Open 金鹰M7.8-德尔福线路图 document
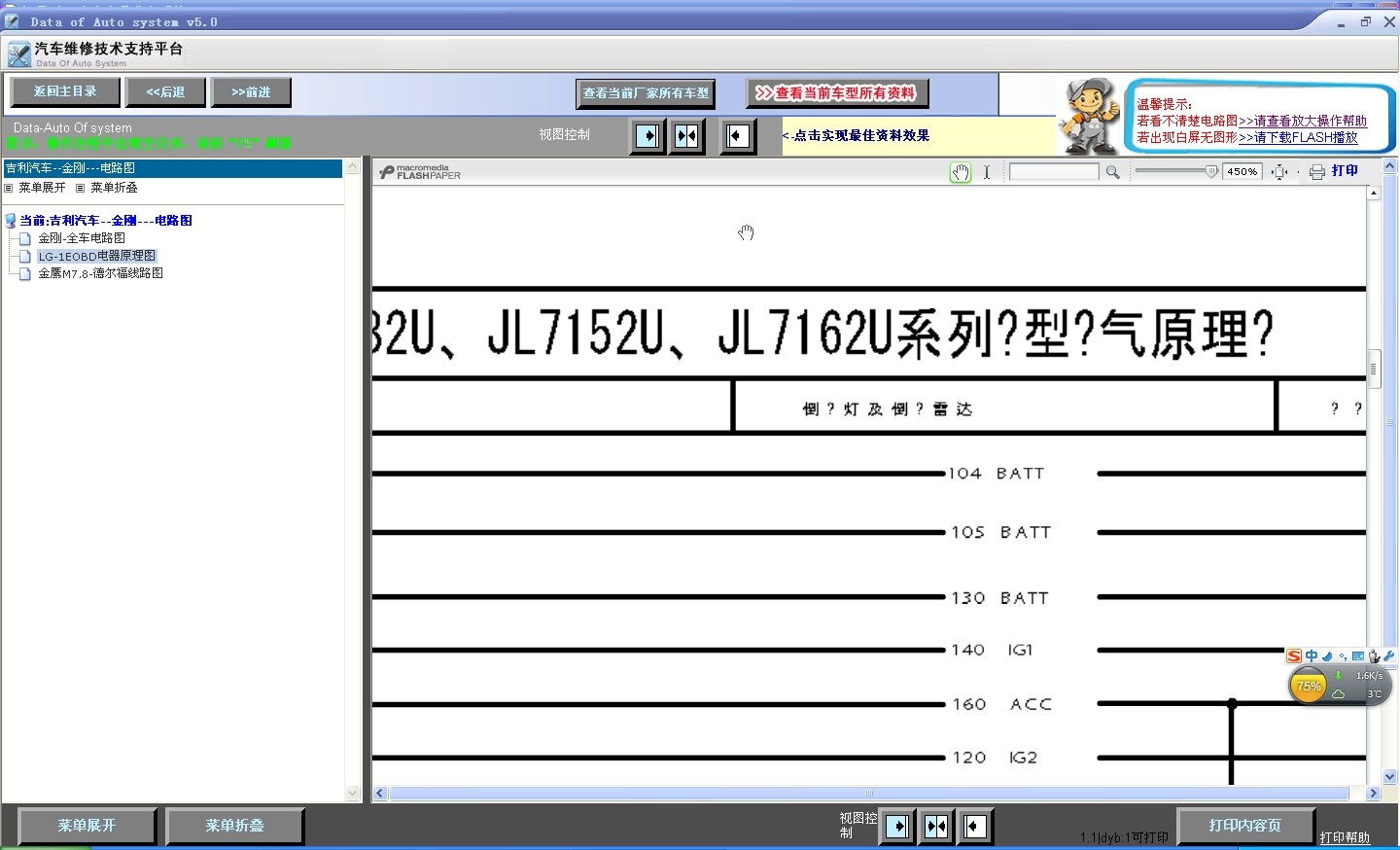This screenshot has width=1400, height=850. (100, 274)
